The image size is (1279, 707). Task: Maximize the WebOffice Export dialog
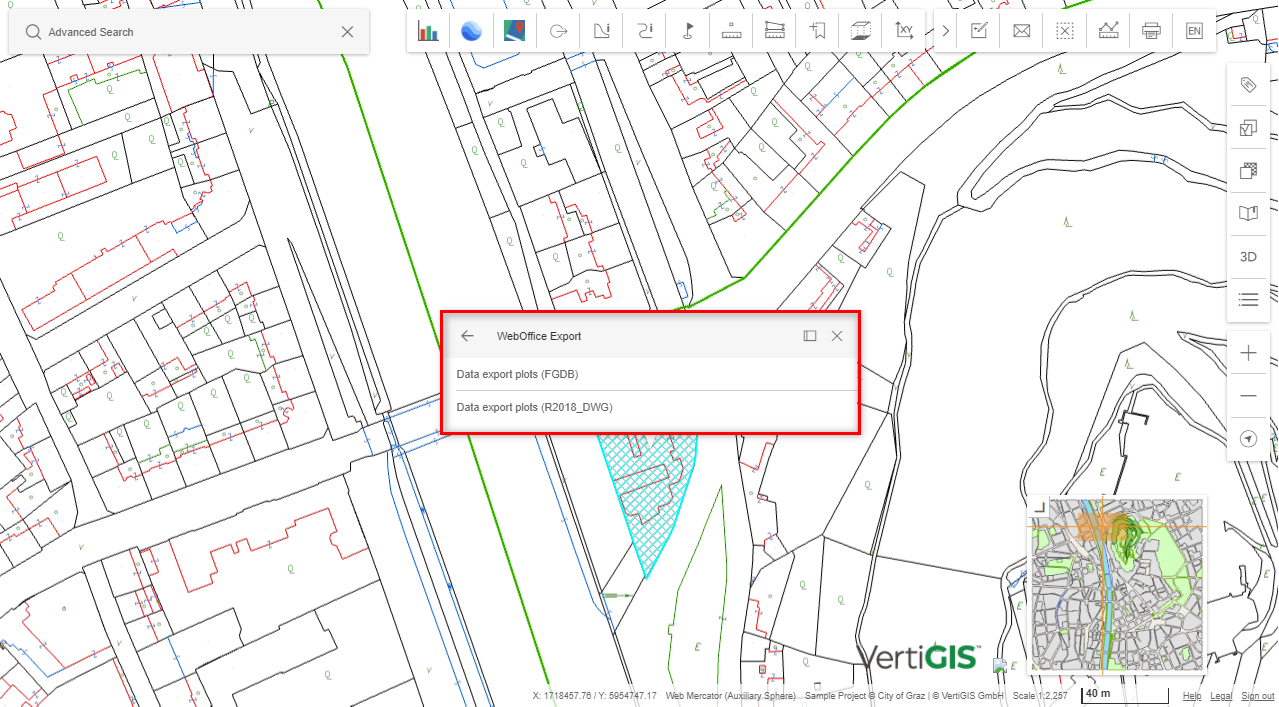click(x=808, y=336)
